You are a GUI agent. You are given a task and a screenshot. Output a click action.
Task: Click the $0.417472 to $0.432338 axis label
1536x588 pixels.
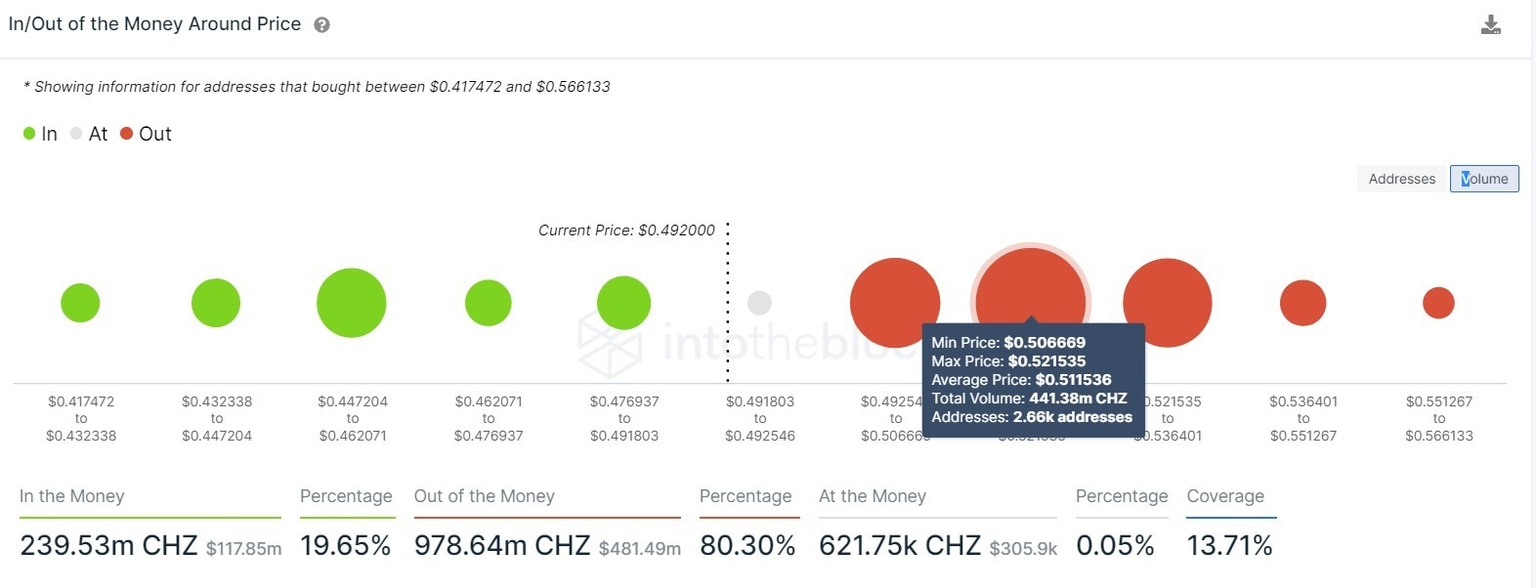pos(81,418)
